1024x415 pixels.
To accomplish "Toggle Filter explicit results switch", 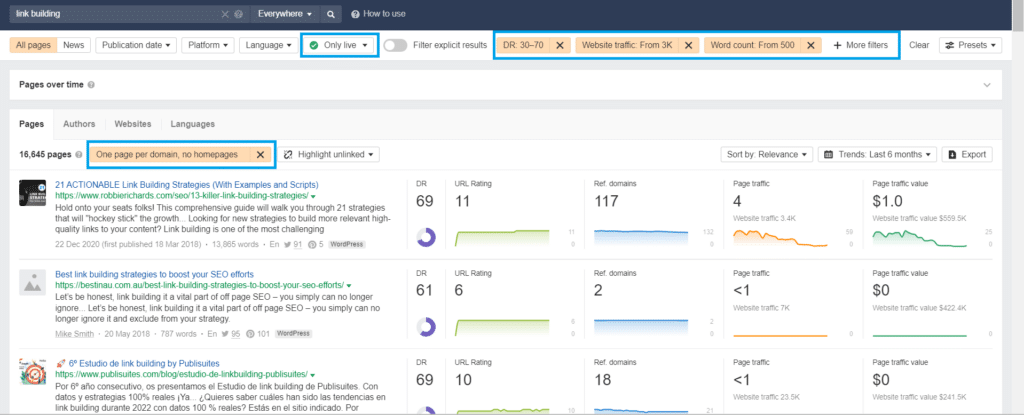I will pos(395,45).
